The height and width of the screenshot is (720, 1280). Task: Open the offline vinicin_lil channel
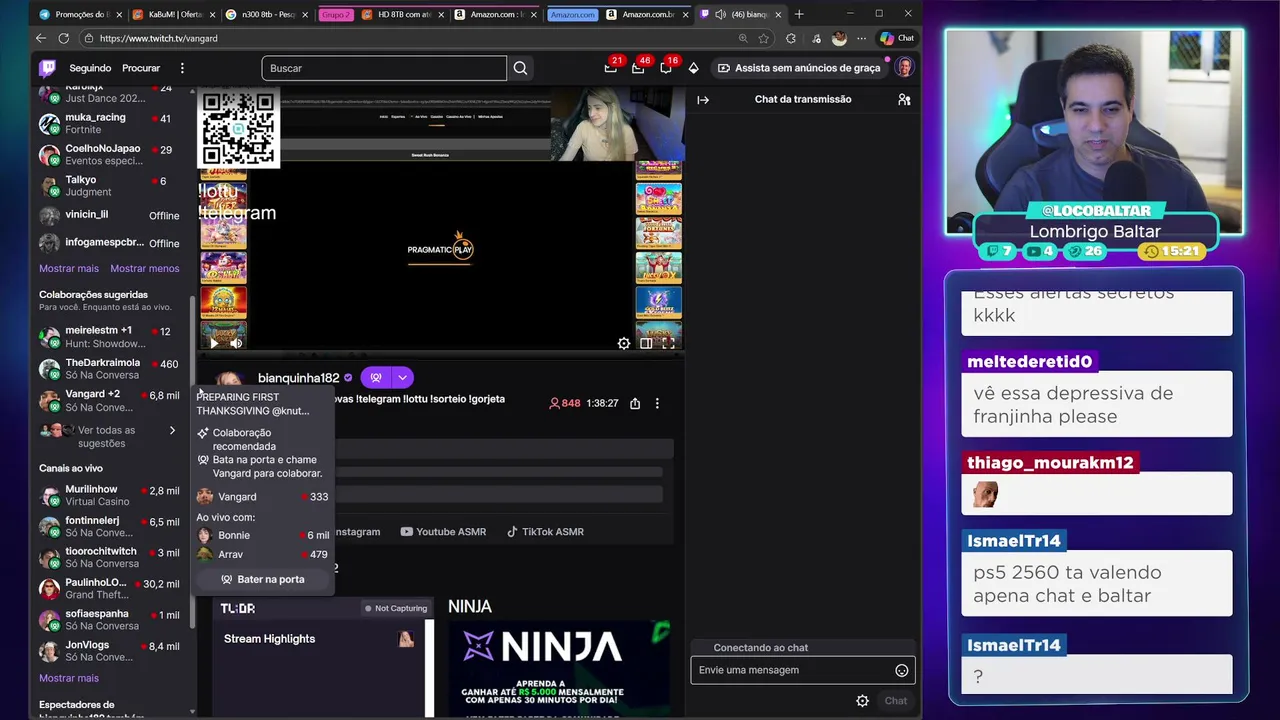[109, 215]
